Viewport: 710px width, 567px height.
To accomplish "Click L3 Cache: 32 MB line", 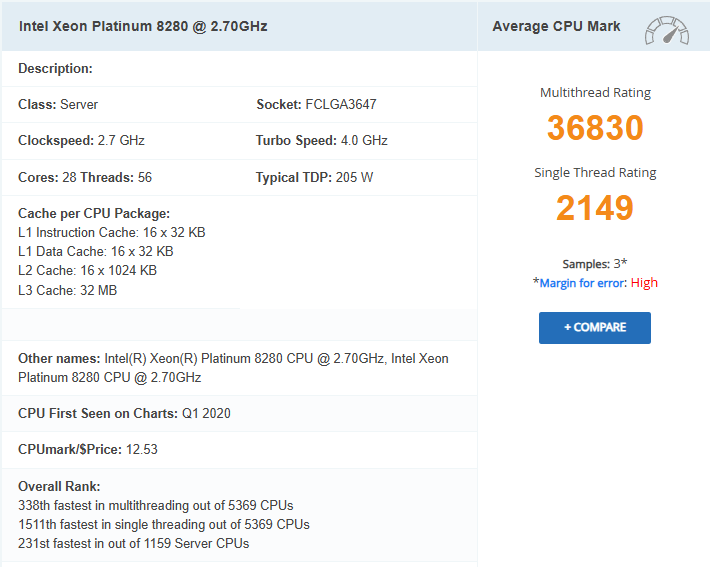I will pyautogui.click(x=67, y=290).
